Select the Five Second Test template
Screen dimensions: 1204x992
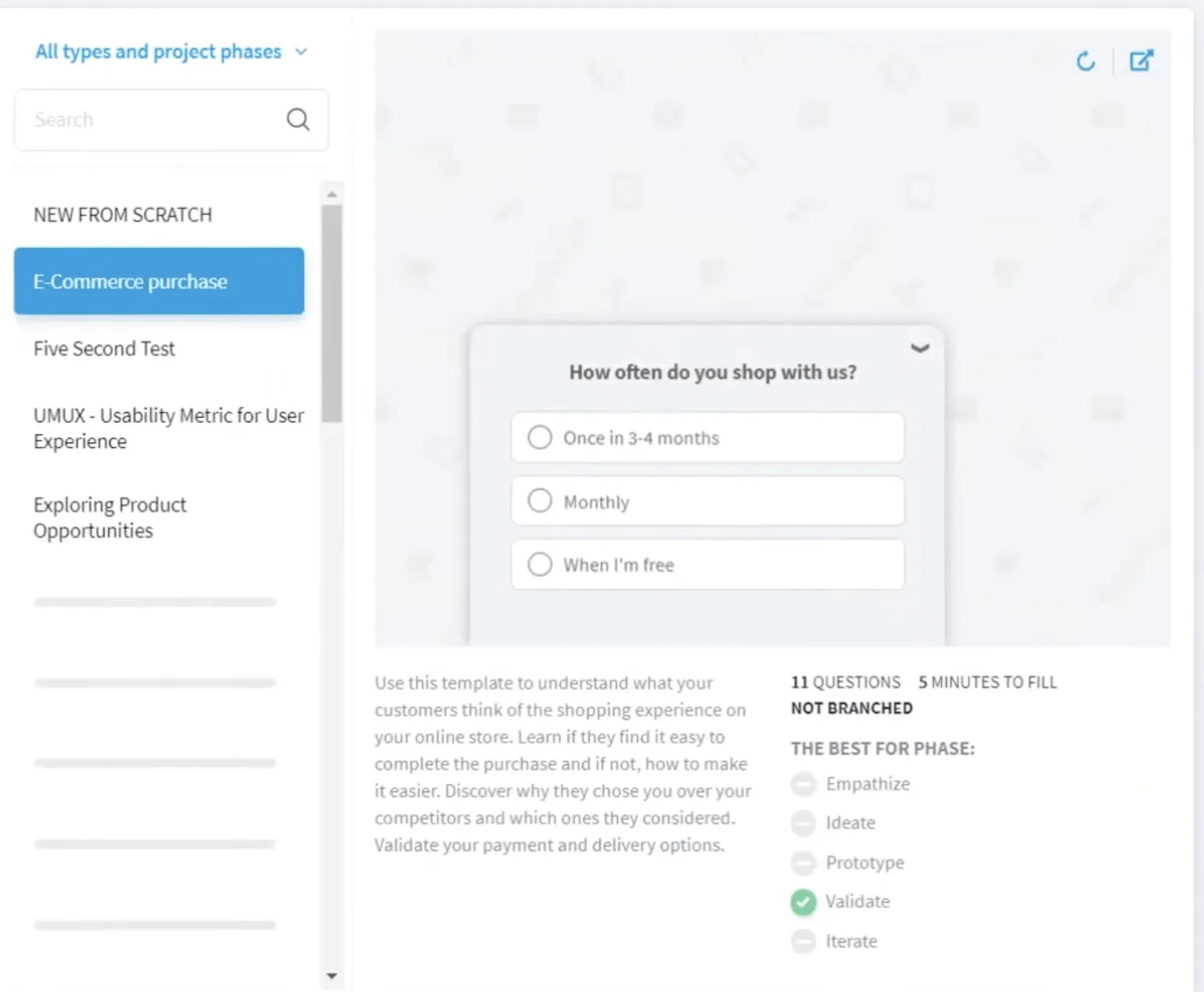104,349
